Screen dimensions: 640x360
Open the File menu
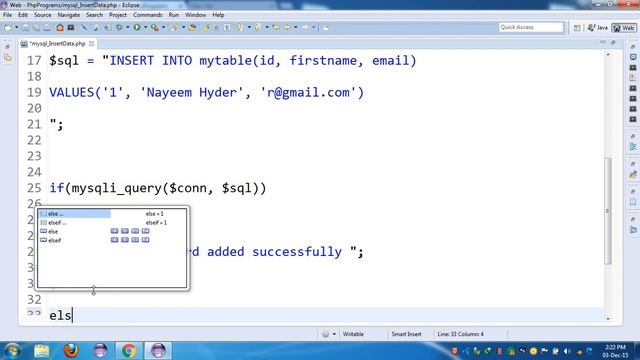[x=7, y=15]
